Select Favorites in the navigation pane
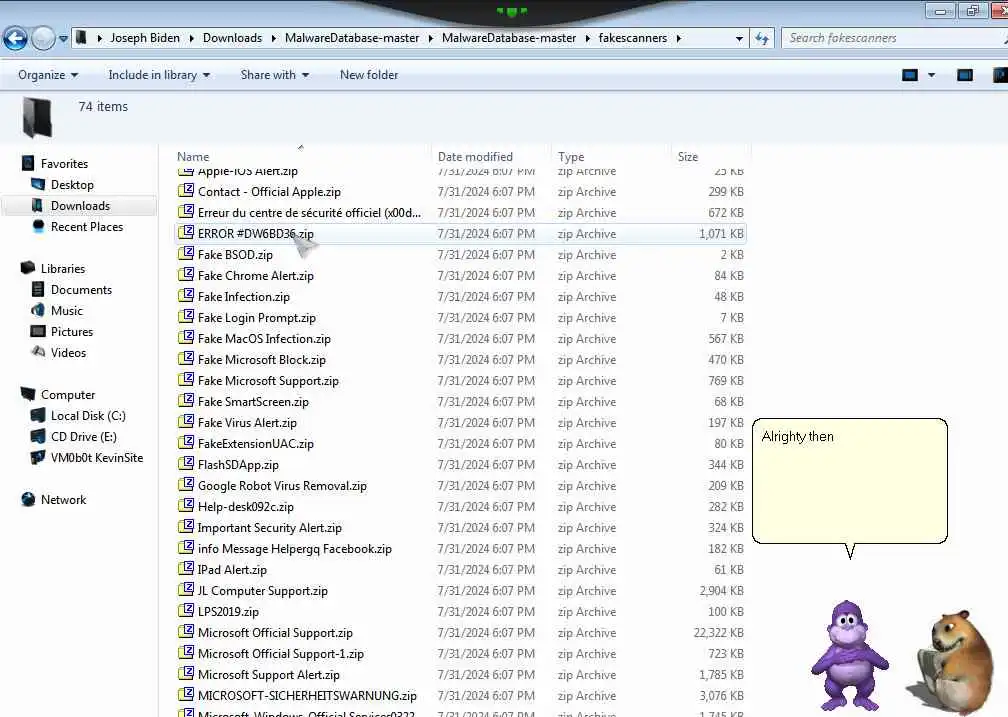The width and height of the screenshot is (1008, 717). click(x=64, y=163)
